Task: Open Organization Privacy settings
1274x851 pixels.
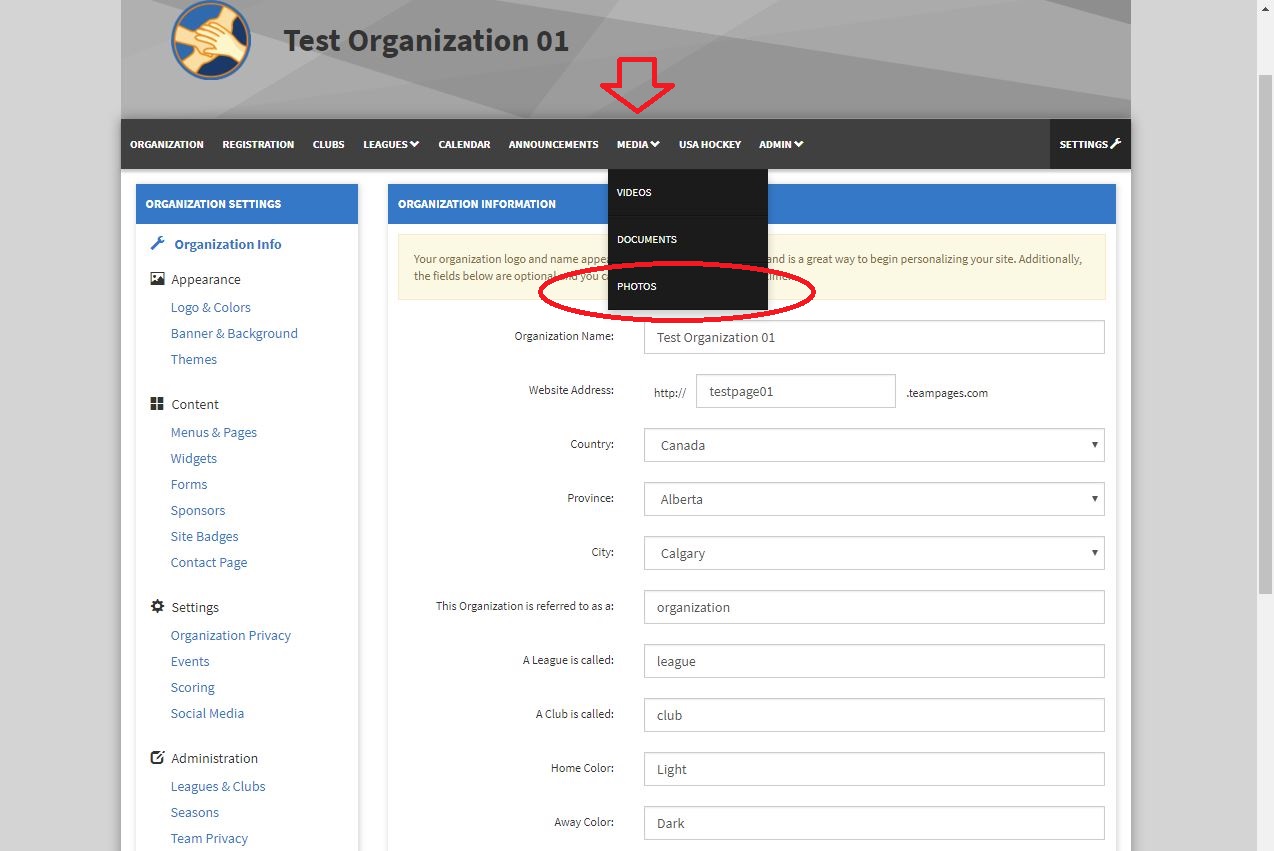Action: (x=231, y=635)
